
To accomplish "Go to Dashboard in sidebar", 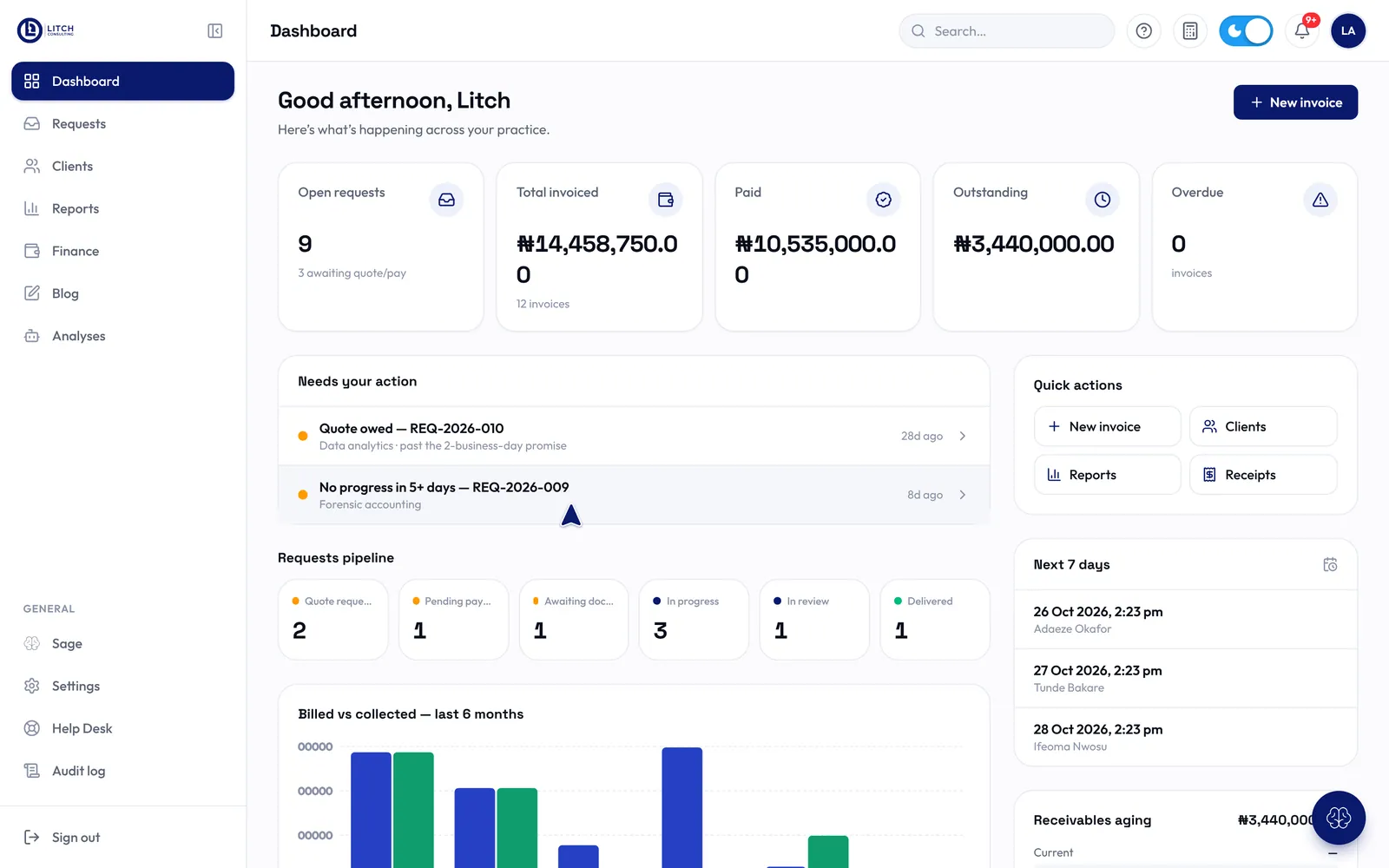I will point(122,81).
